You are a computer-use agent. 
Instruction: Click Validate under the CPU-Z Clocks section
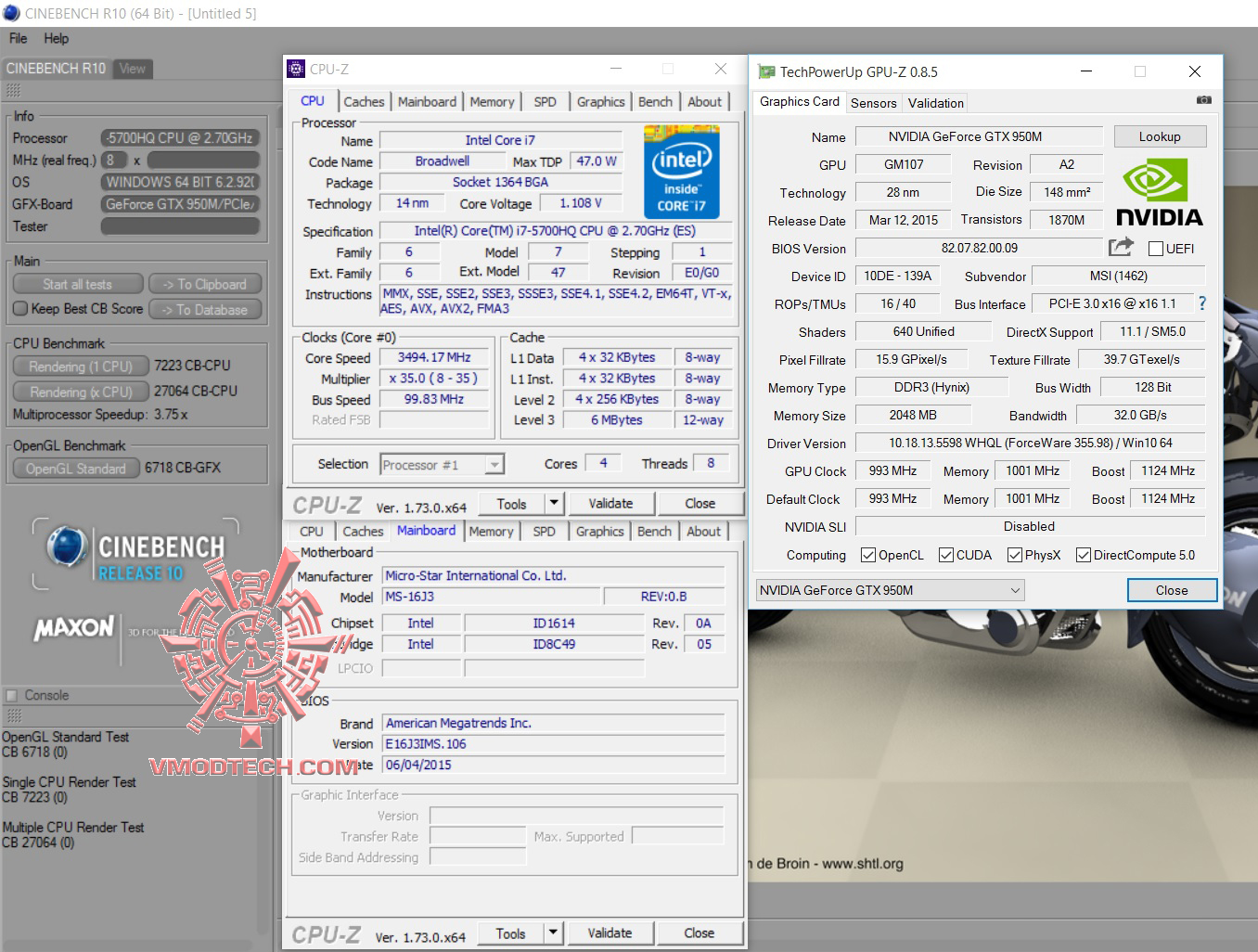pyautogui.click(x=610, y=503)
